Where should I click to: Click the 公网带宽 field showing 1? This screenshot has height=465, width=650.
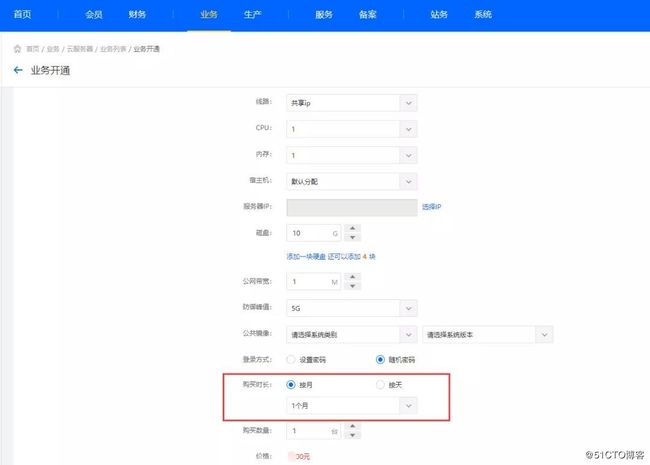pos(313,282)
